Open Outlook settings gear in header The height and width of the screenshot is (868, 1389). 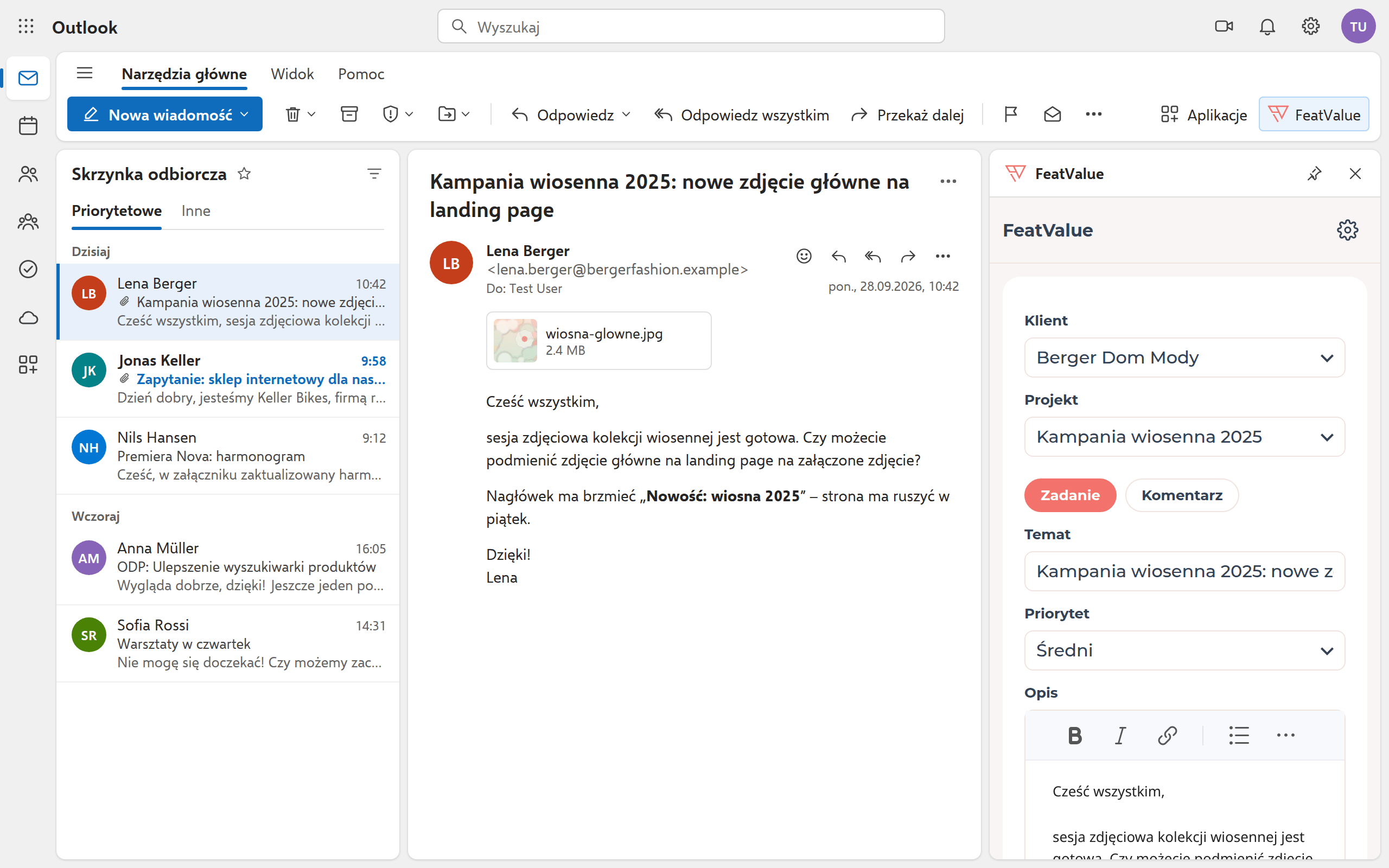point(1310,27)
